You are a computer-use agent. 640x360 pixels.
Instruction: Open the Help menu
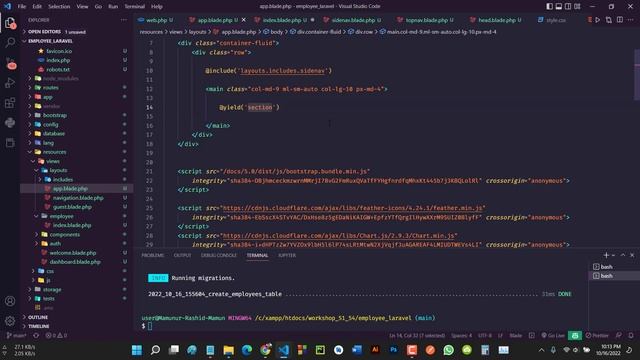[157, 6]
